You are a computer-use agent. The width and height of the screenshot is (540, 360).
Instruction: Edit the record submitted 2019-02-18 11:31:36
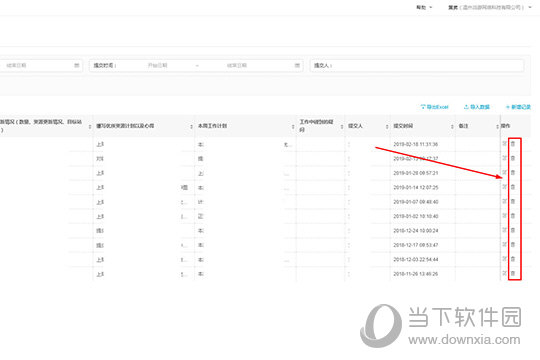tap(505, 144)
